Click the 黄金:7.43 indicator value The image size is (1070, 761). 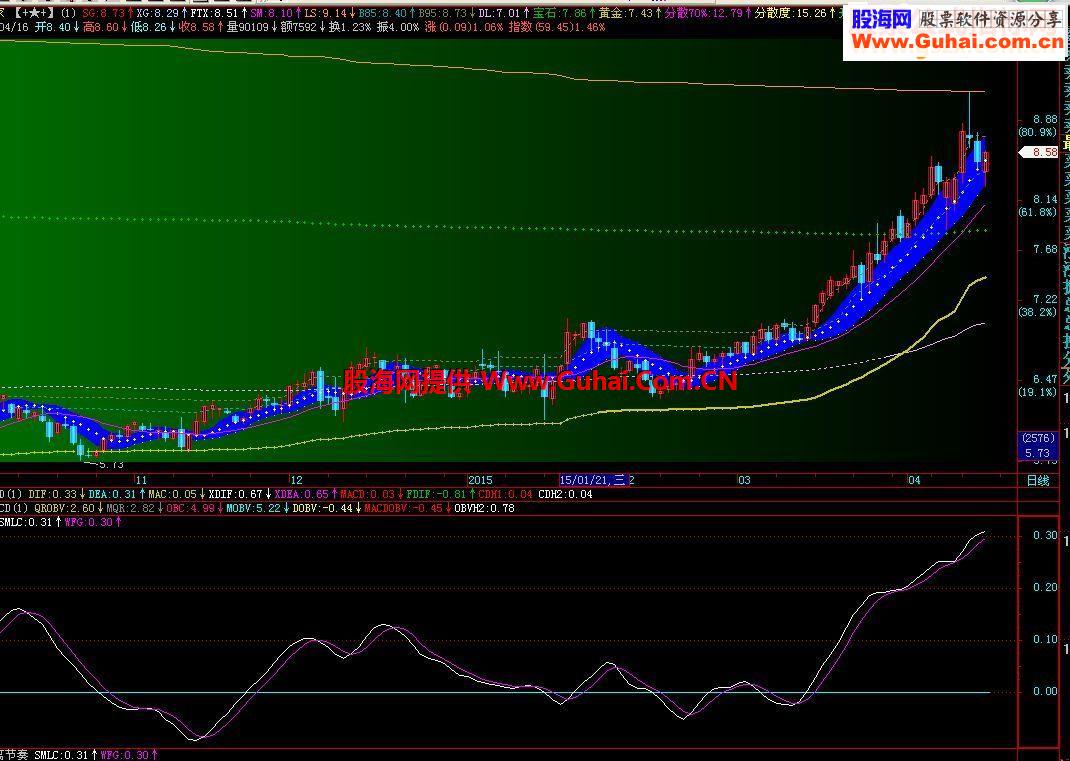(624, 12)
